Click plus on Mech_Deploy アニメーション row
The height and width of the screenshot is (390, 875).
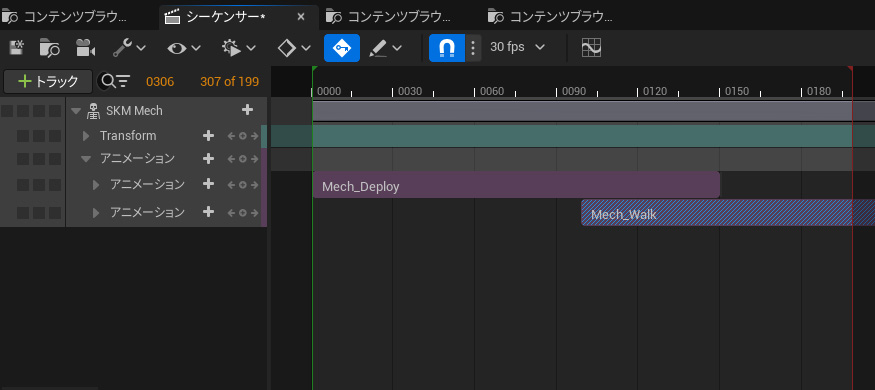pyautogui.click(x=208, y=184)
